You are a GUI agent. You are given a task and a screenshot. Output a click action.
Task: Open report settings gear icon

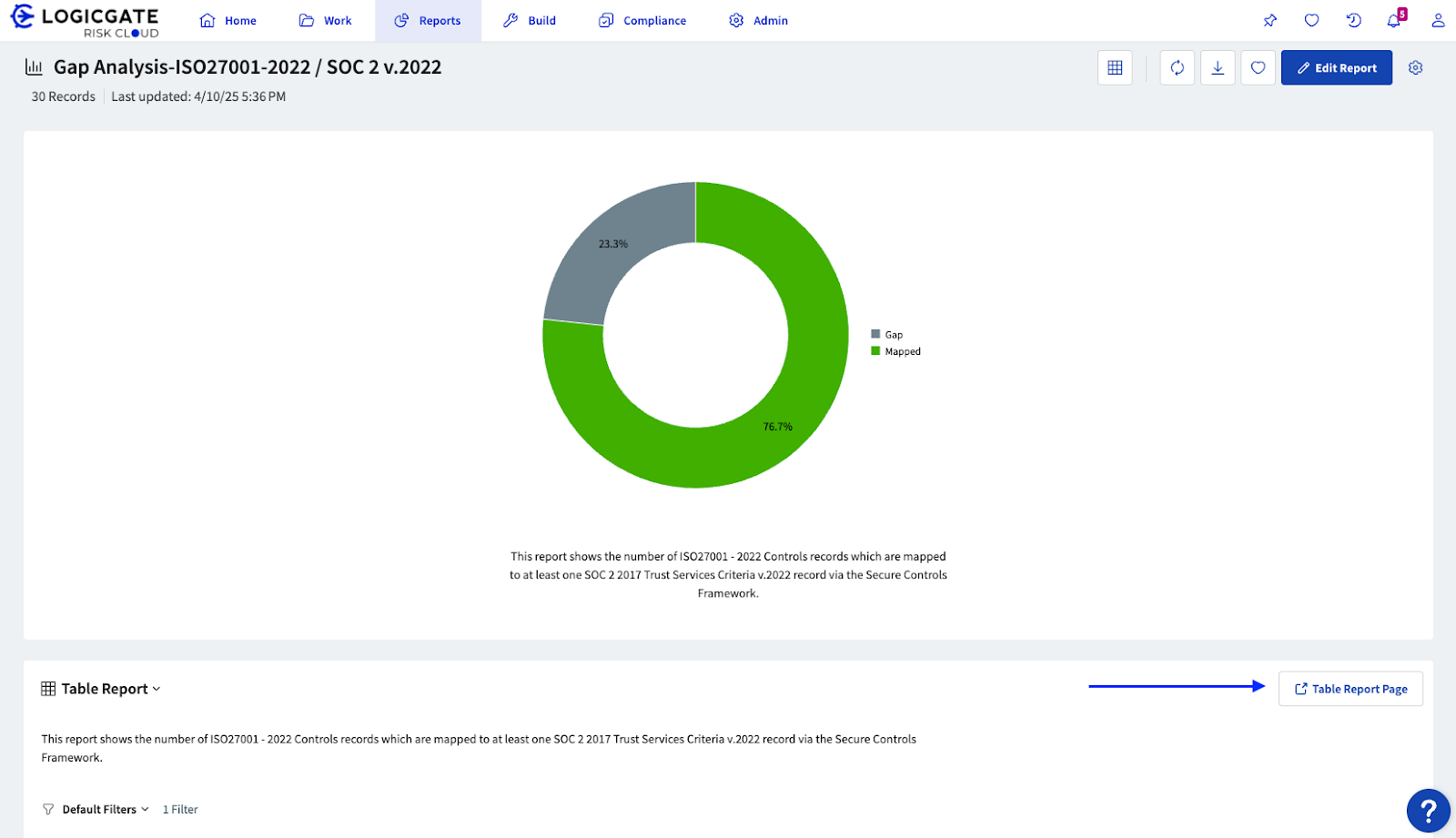click(x=1415, y=67)
